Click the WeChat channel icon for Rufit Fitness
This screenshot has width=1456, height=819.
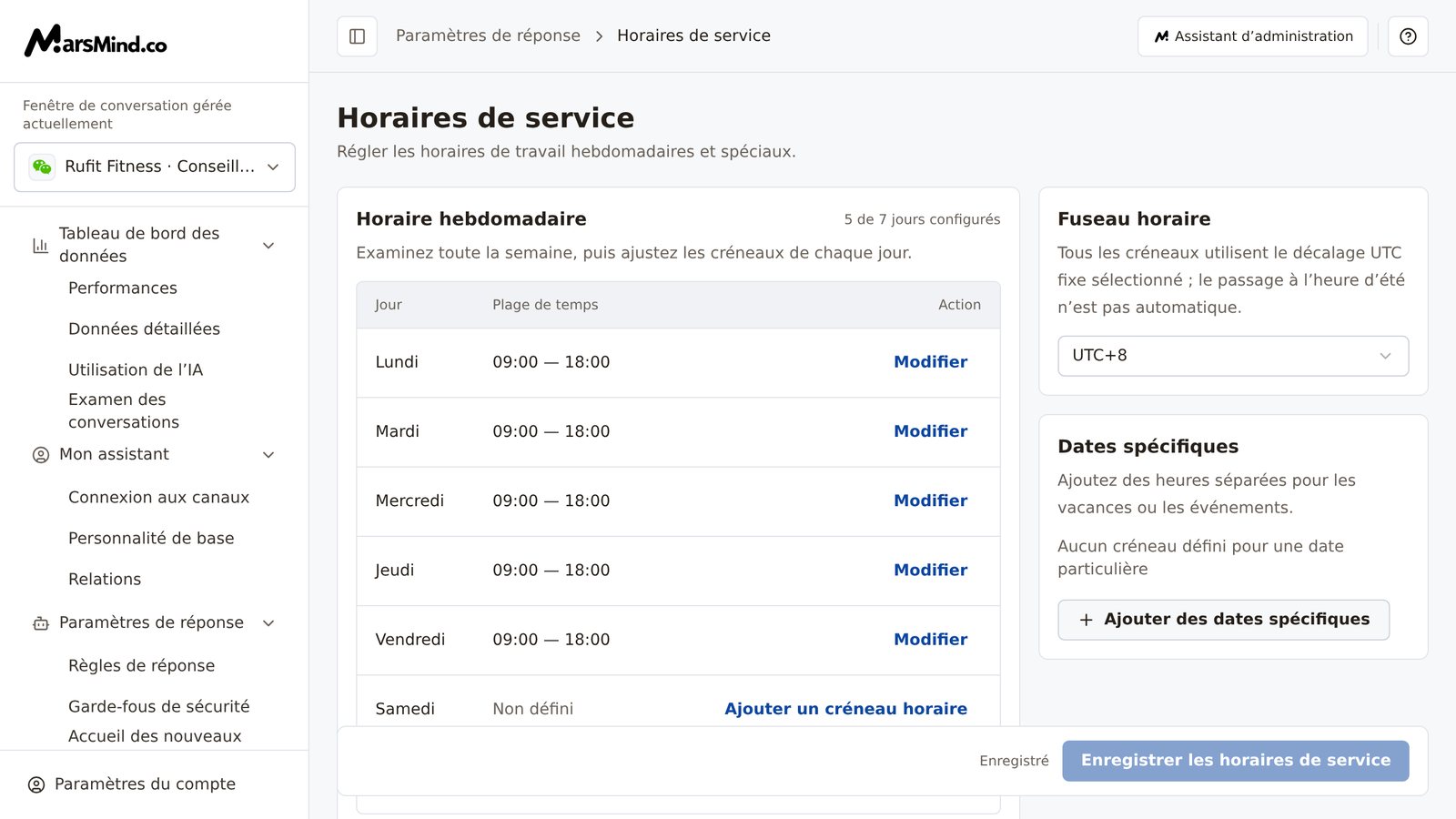(x=42, y=167)
